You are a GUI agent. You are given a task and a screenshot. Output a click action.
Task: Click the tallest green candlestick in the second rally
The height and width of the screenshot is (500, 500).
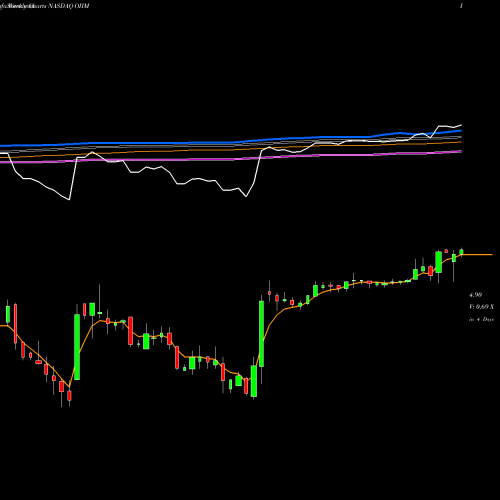coord(262,334)
